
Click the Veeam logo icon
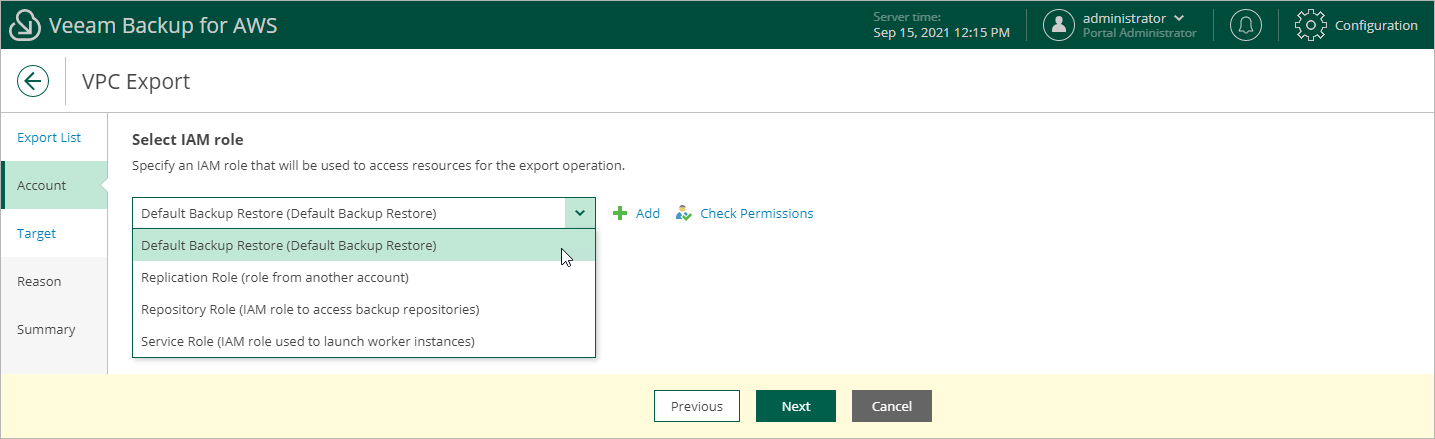pyautogui.click(x=24, y=25)
